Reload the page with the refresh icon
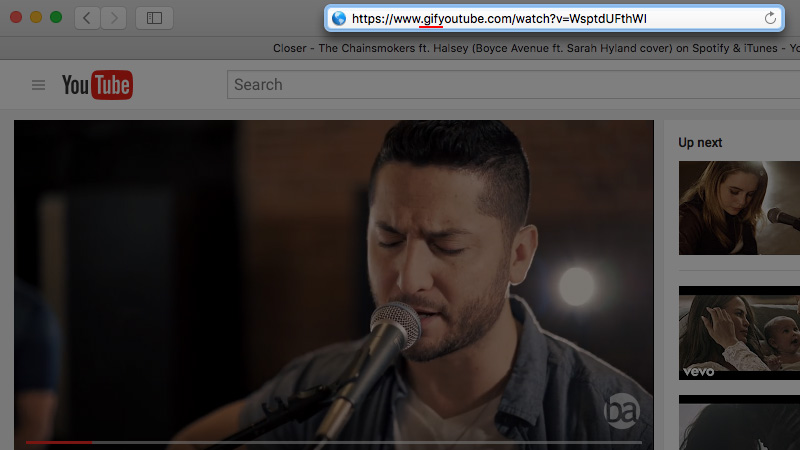The height and width of the screenshot is (450, 800). (x=770, y=18)
